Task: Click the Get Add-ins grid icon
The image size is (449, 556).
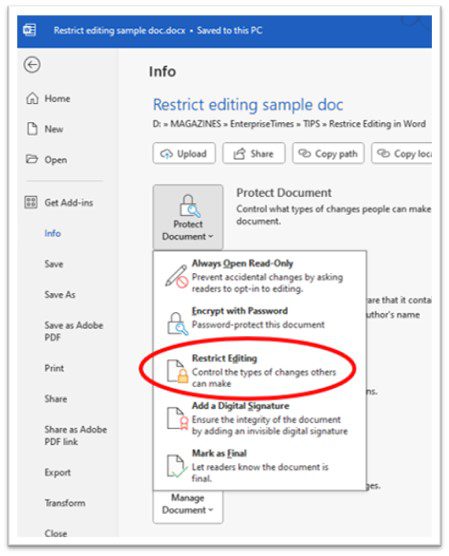Action: pyautogui.click(x=31, y=202)
